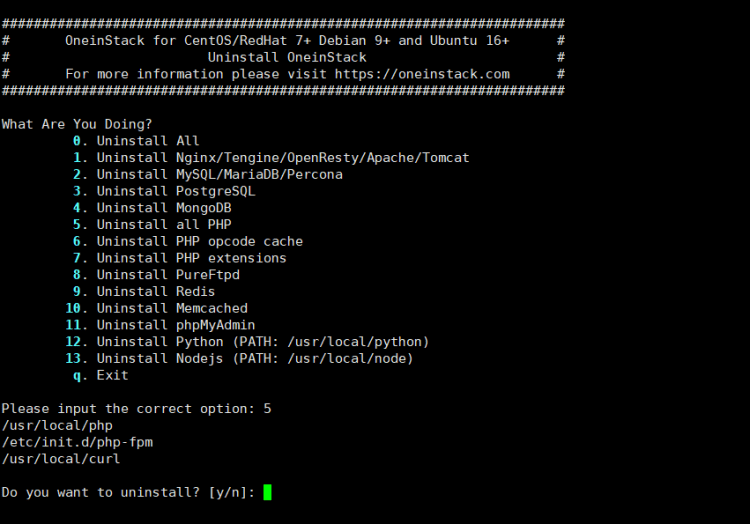Click the 'q. Exit' option
Image resolution: width=750 pixels, height=524 pixels.
coord(100,375)
